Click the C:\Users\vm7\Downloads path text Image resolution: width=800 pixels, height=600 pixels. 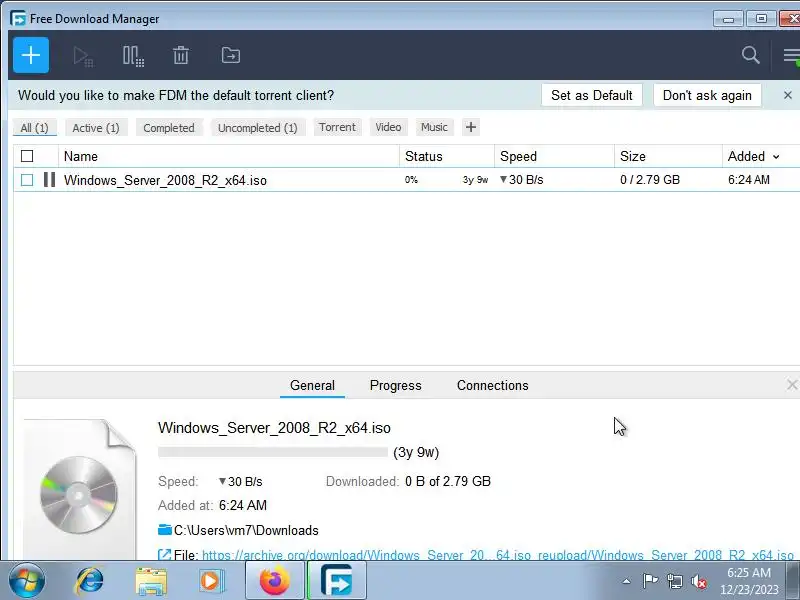pos(246,530)
